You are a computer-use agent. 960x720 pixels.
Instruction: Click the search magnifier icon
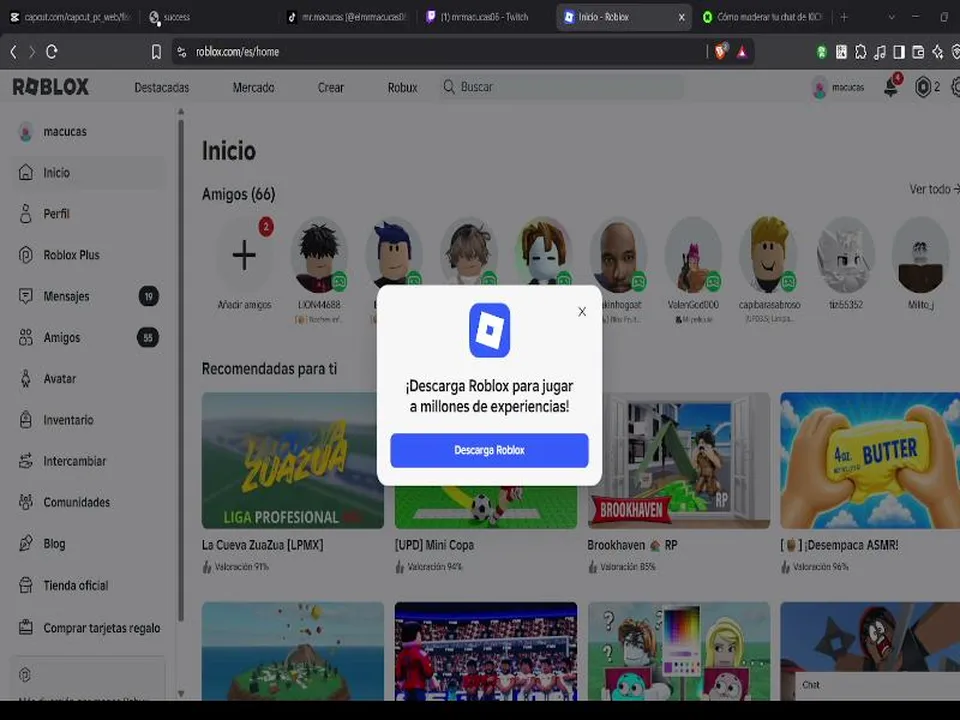pyautogui.click(x=449, y=87)
